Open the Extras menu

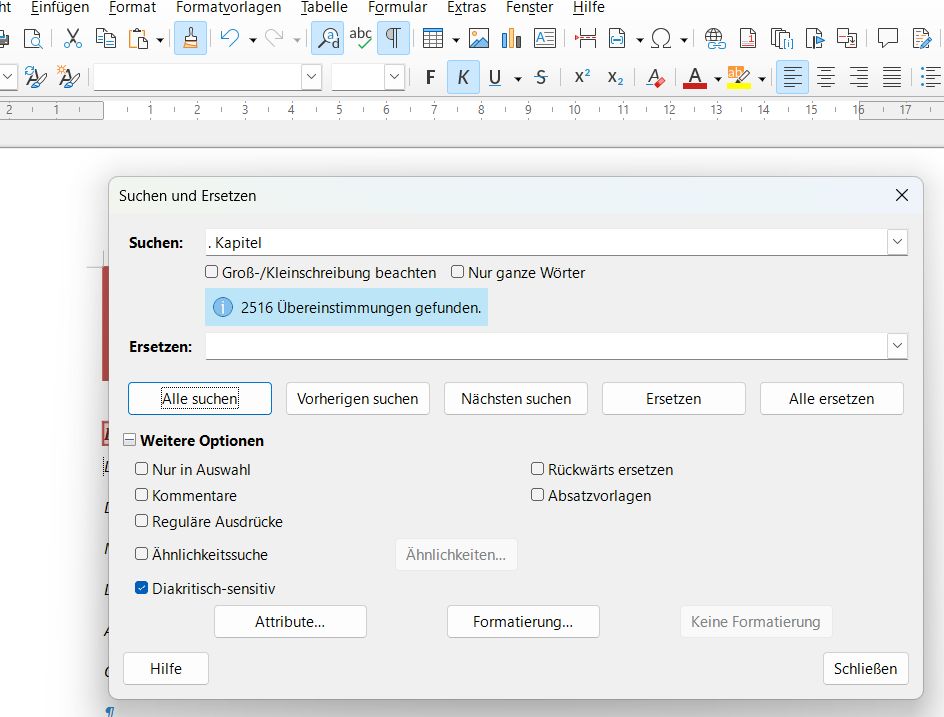point(466,8)
